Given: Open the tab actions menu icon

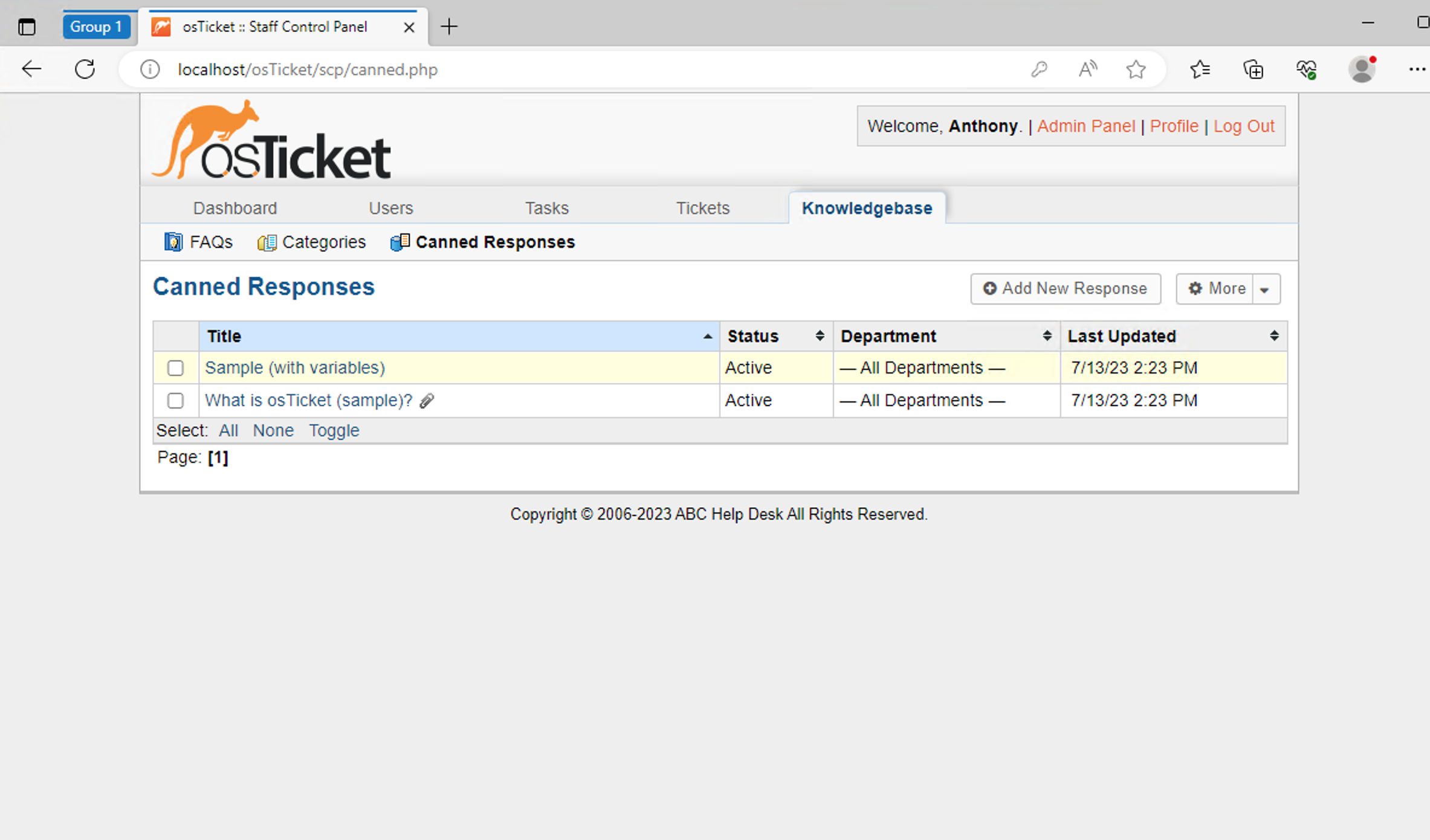Looking at the screenshot, I should tap(27, 27).
